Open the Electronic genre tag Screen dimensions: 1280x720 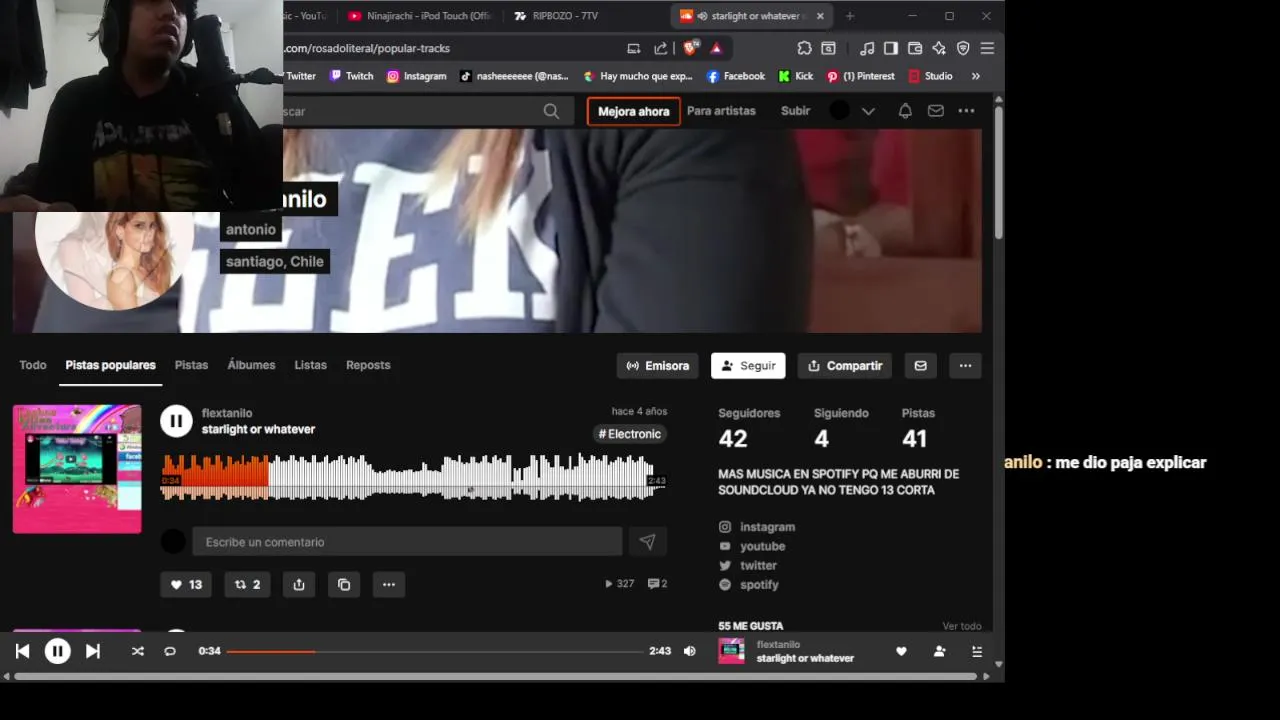tap(630, 434)
